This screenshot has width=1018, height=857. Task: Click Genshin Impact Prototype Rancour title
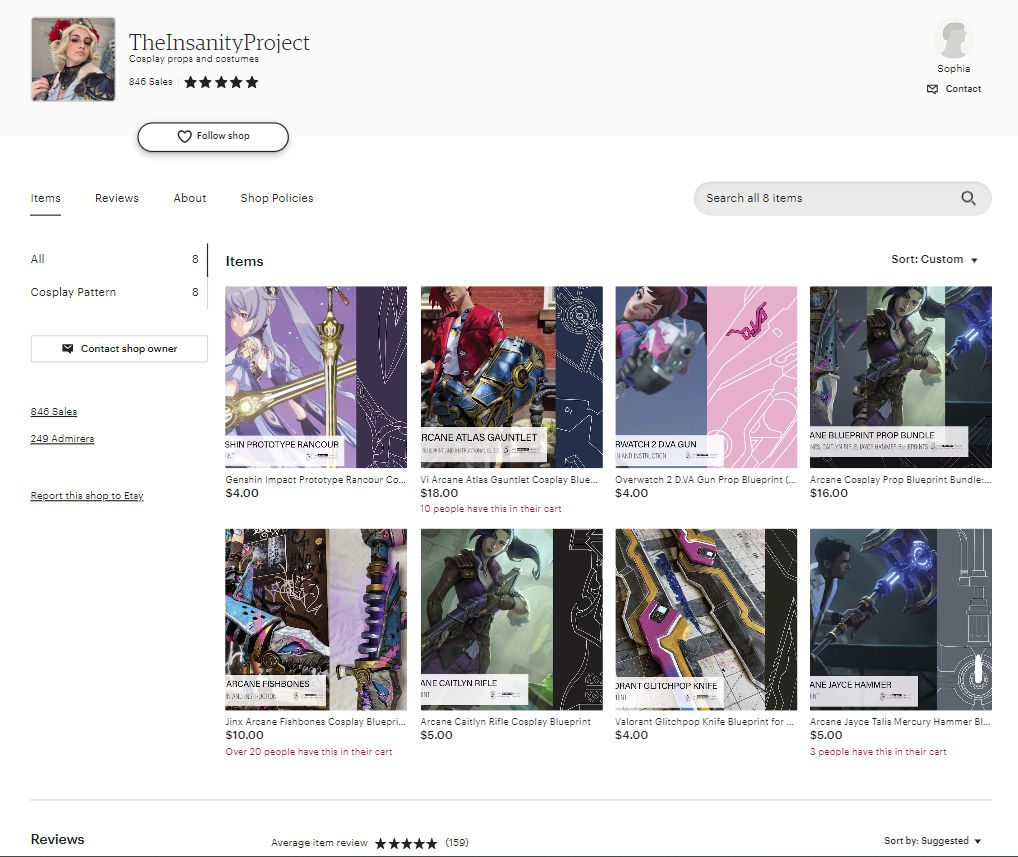click(316, 480)
